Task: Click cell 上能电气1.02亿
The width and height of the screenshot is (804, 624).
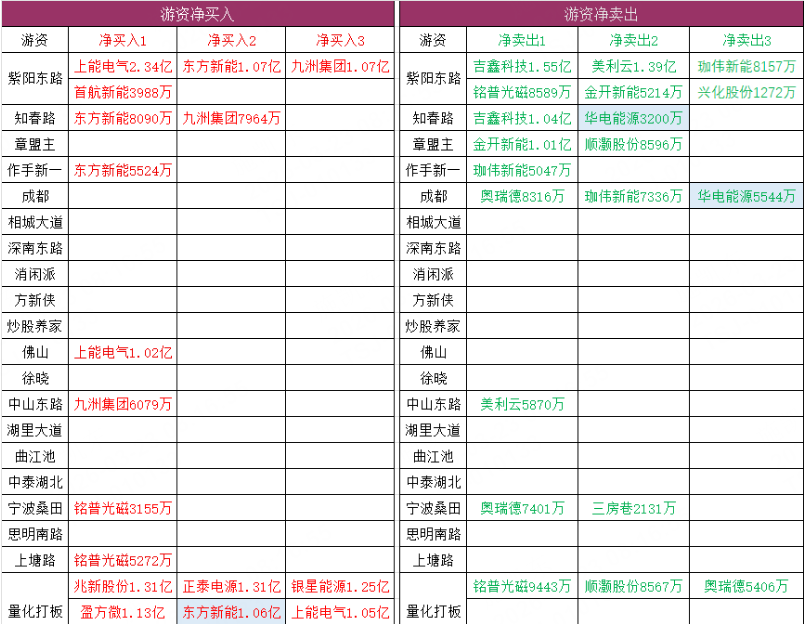Action: 123,352
